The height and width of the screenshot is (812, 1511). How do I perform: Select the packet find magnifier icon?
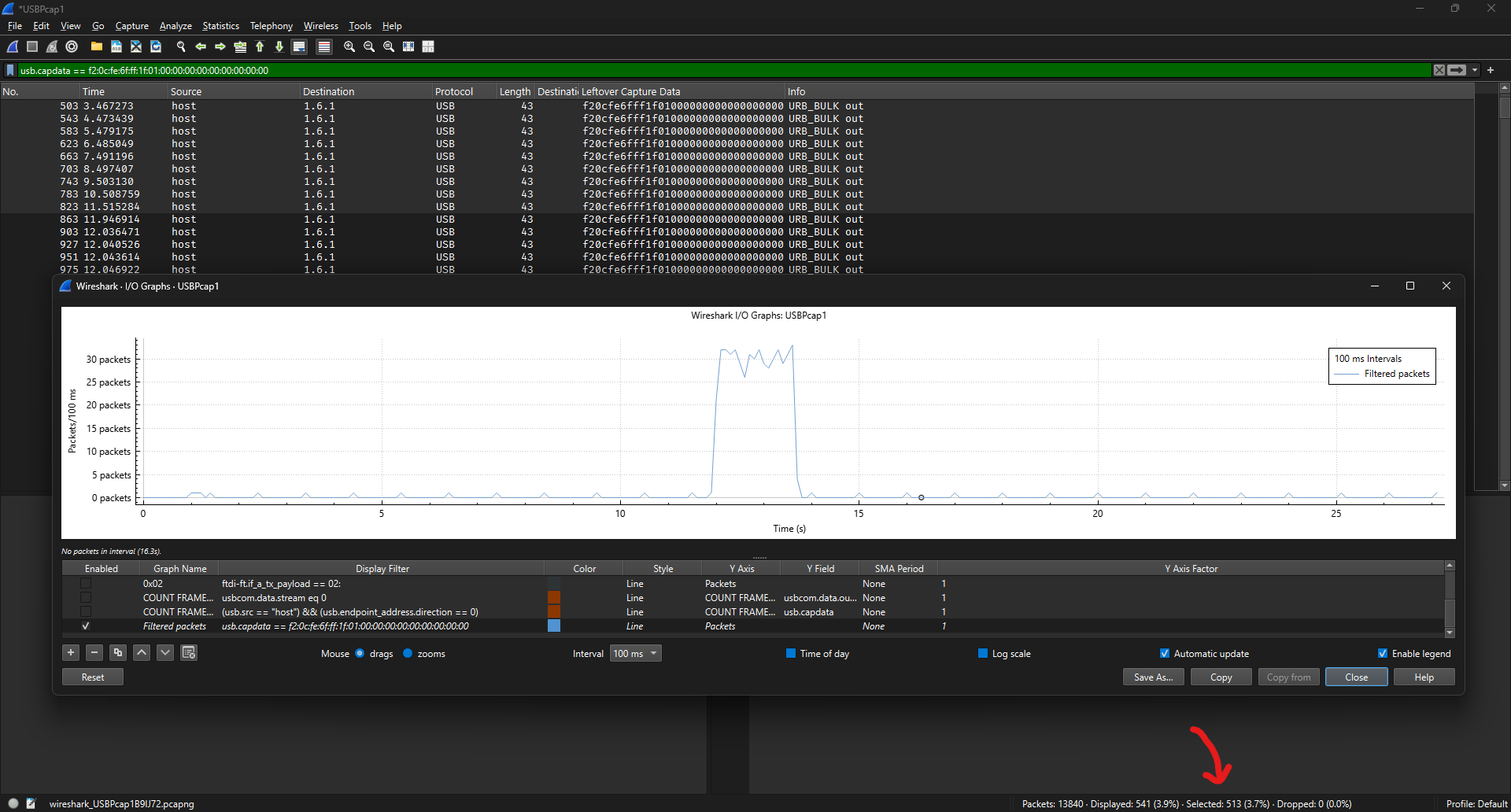click(x=180, y=46)
